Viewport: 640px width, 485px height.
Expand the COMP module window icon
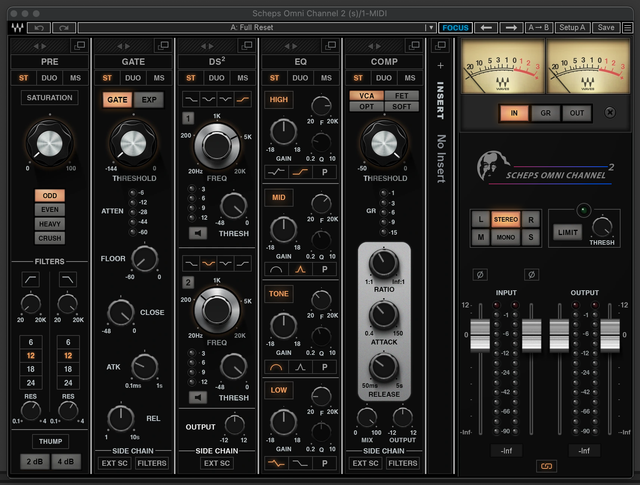(x=414, y=45)
